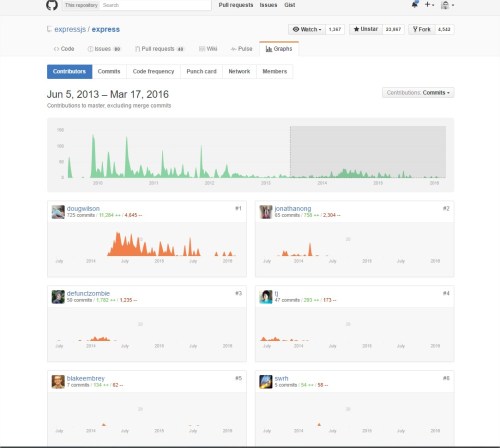Open the notifications bell icon
Image resolution: width=500 pixels, height=448 pixels.
415,5
